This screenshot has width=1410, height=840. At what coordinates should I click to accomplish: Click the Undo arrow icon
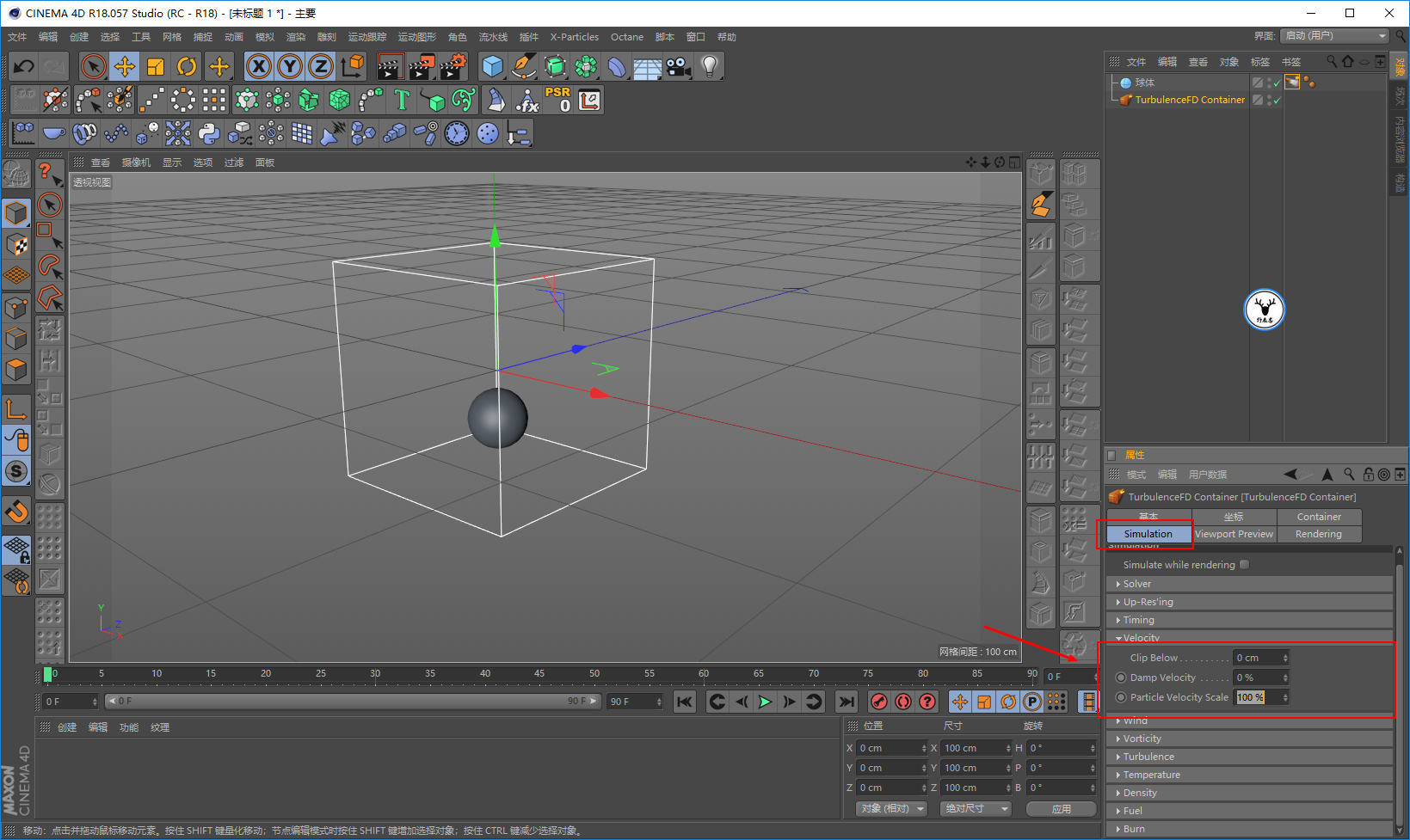24,66
